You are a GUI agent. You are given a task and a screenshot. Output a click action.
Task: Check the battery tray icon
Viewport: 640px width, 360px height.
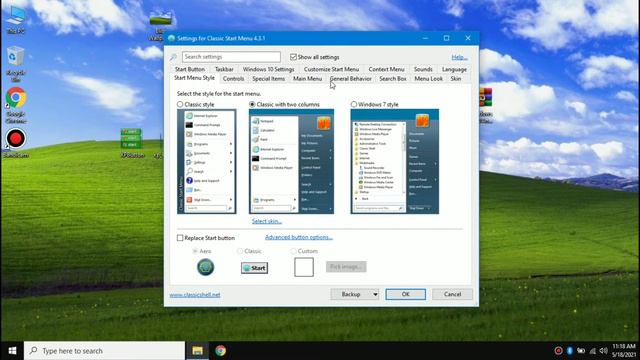(x=581, y=351)
